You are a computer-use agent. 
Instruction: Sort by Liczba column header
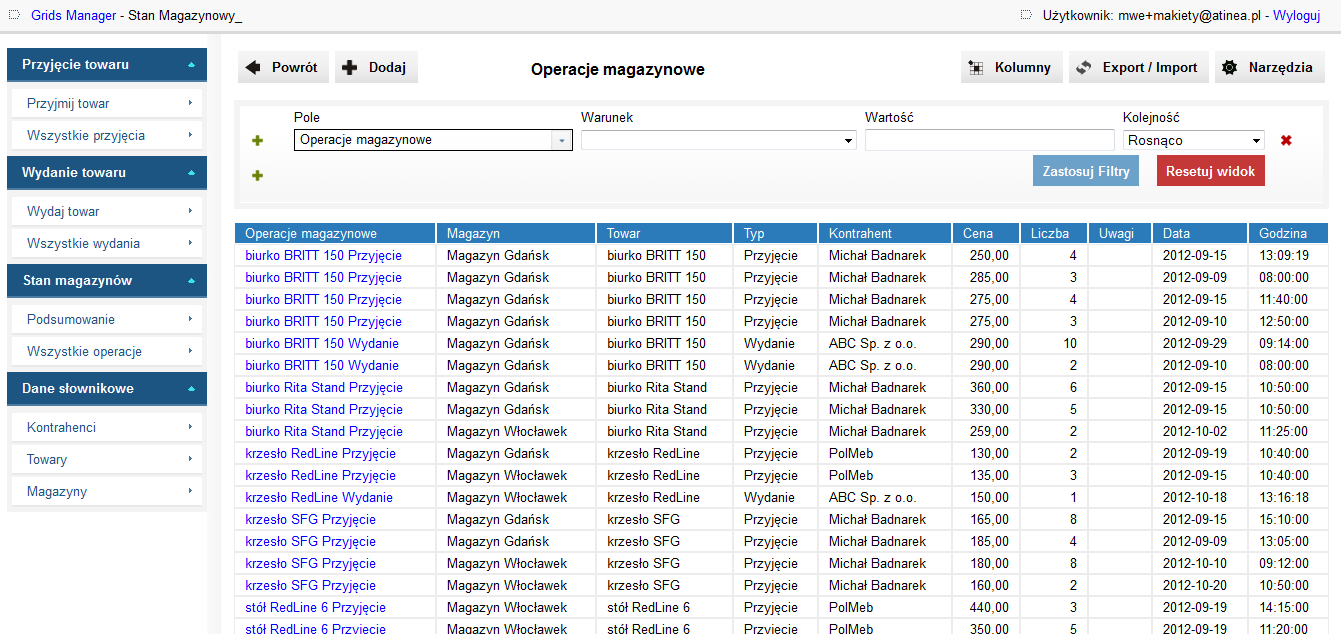(x=1054, y=233)
